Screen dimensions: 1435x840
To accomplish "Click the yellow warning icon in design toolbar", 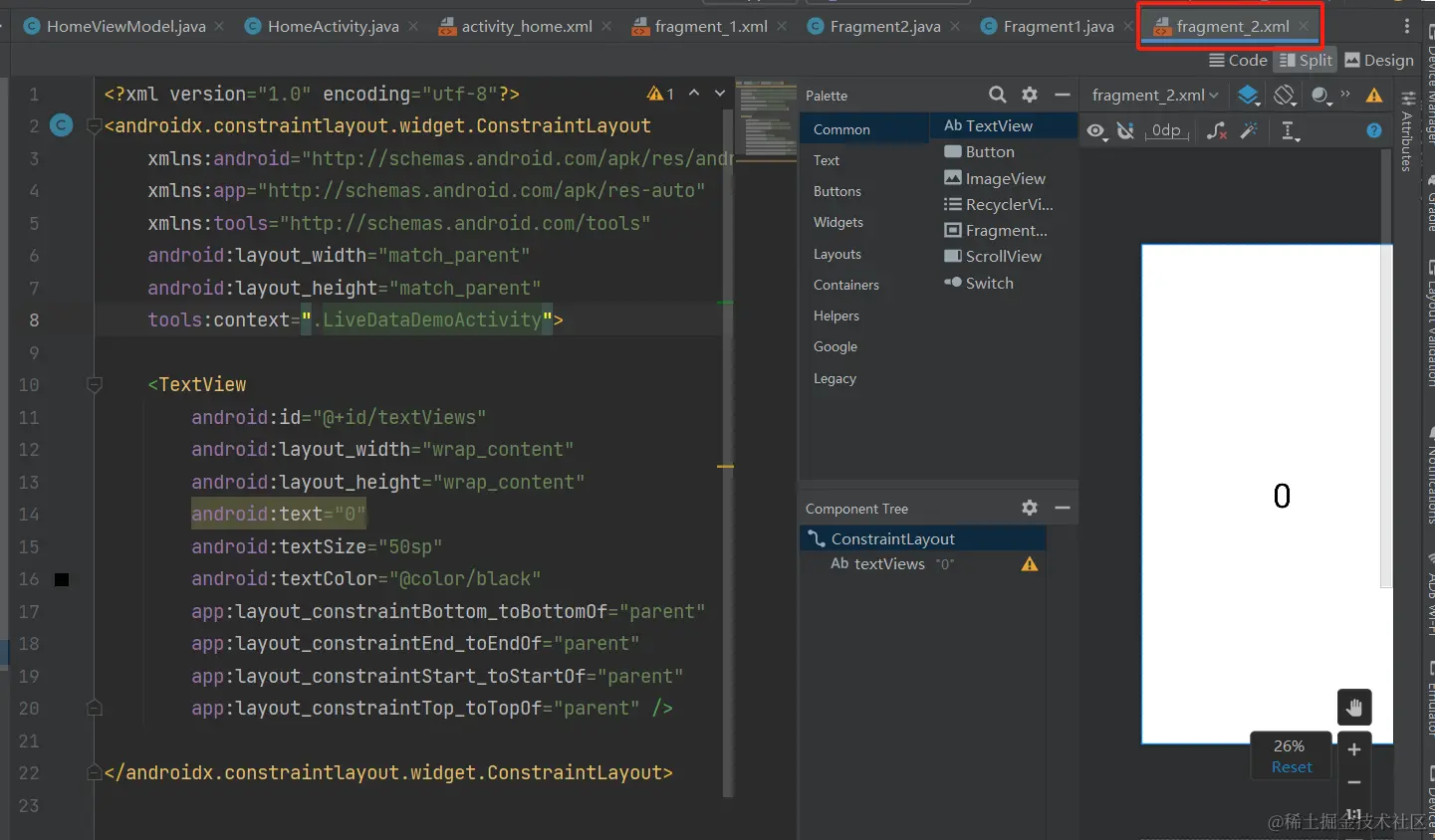I will click(1374, 96).
